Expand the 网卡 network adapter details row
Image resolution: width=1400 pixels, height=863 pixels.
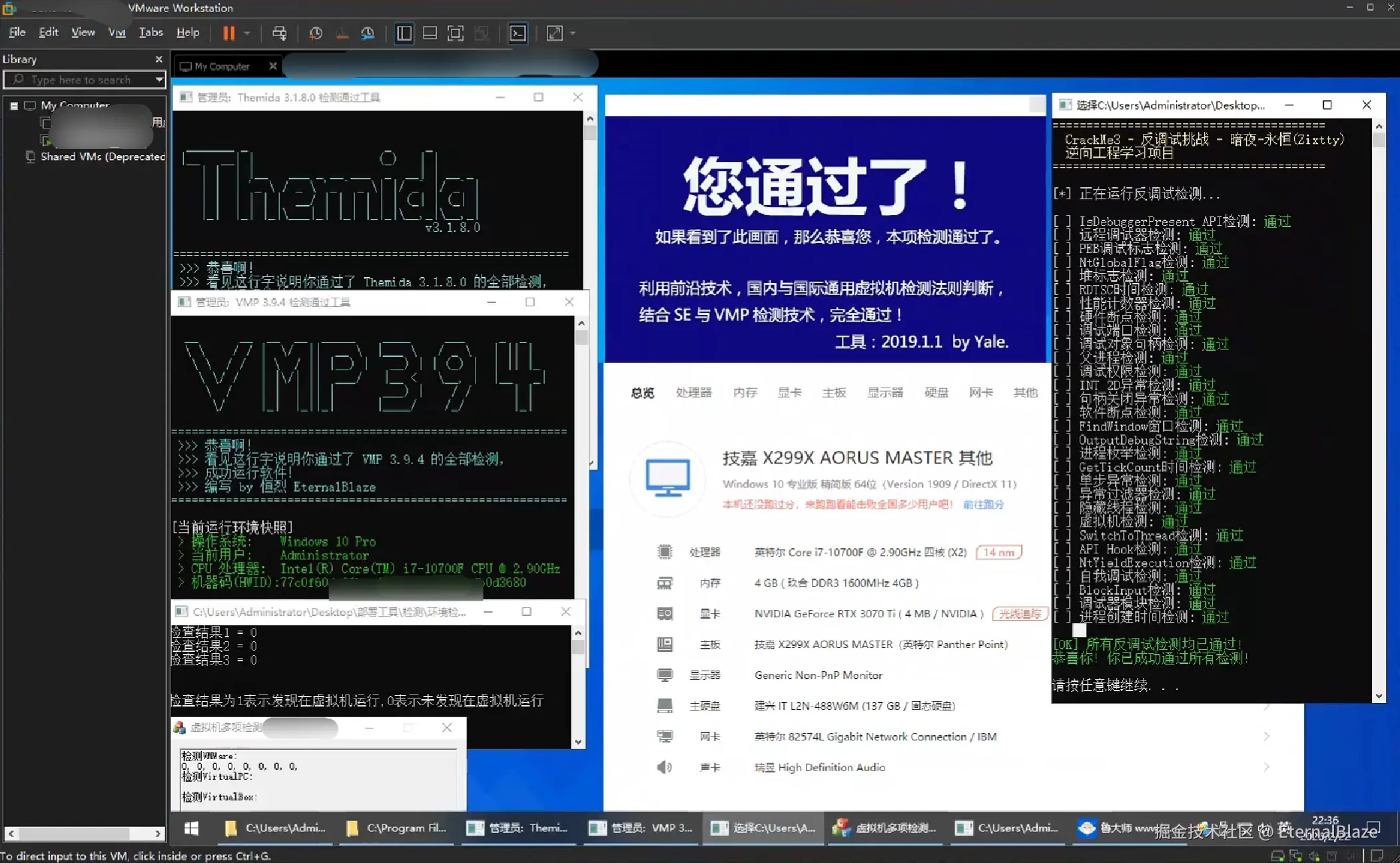click(x=1265, y=736)
